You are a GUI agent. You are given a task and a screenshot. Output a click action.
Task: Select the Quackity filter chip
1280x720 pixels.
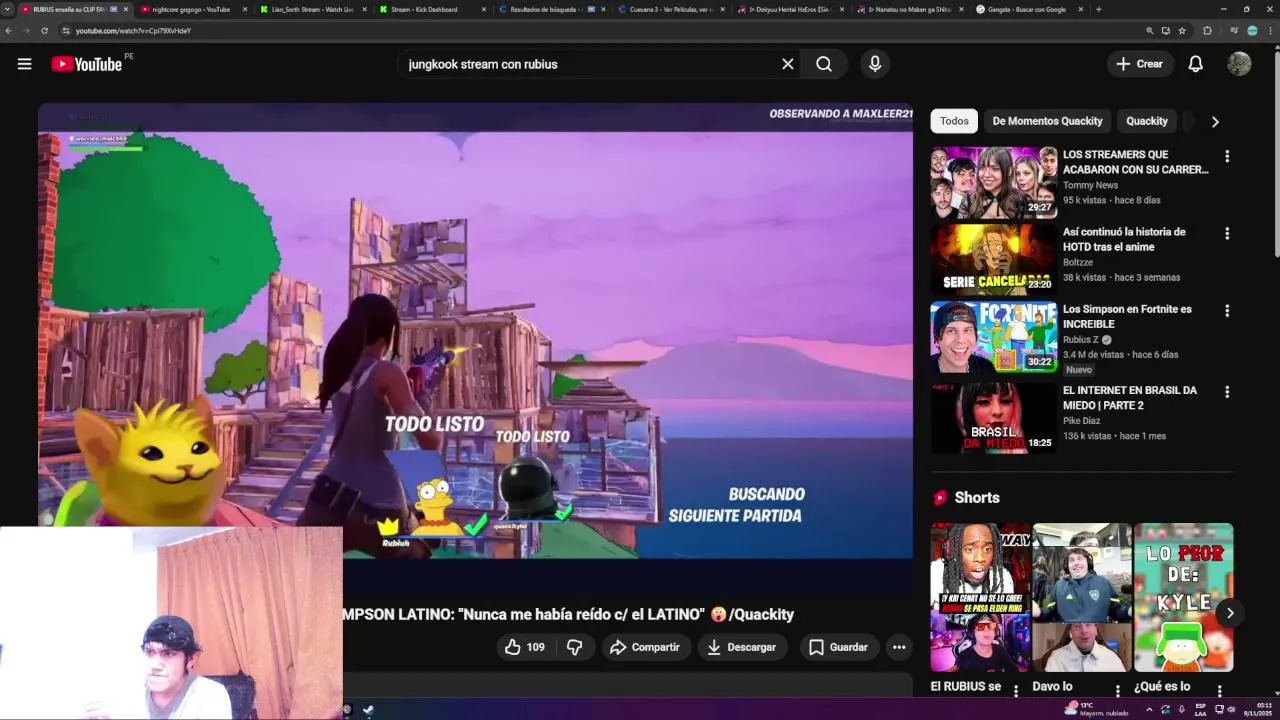(x=1147, y=121)
